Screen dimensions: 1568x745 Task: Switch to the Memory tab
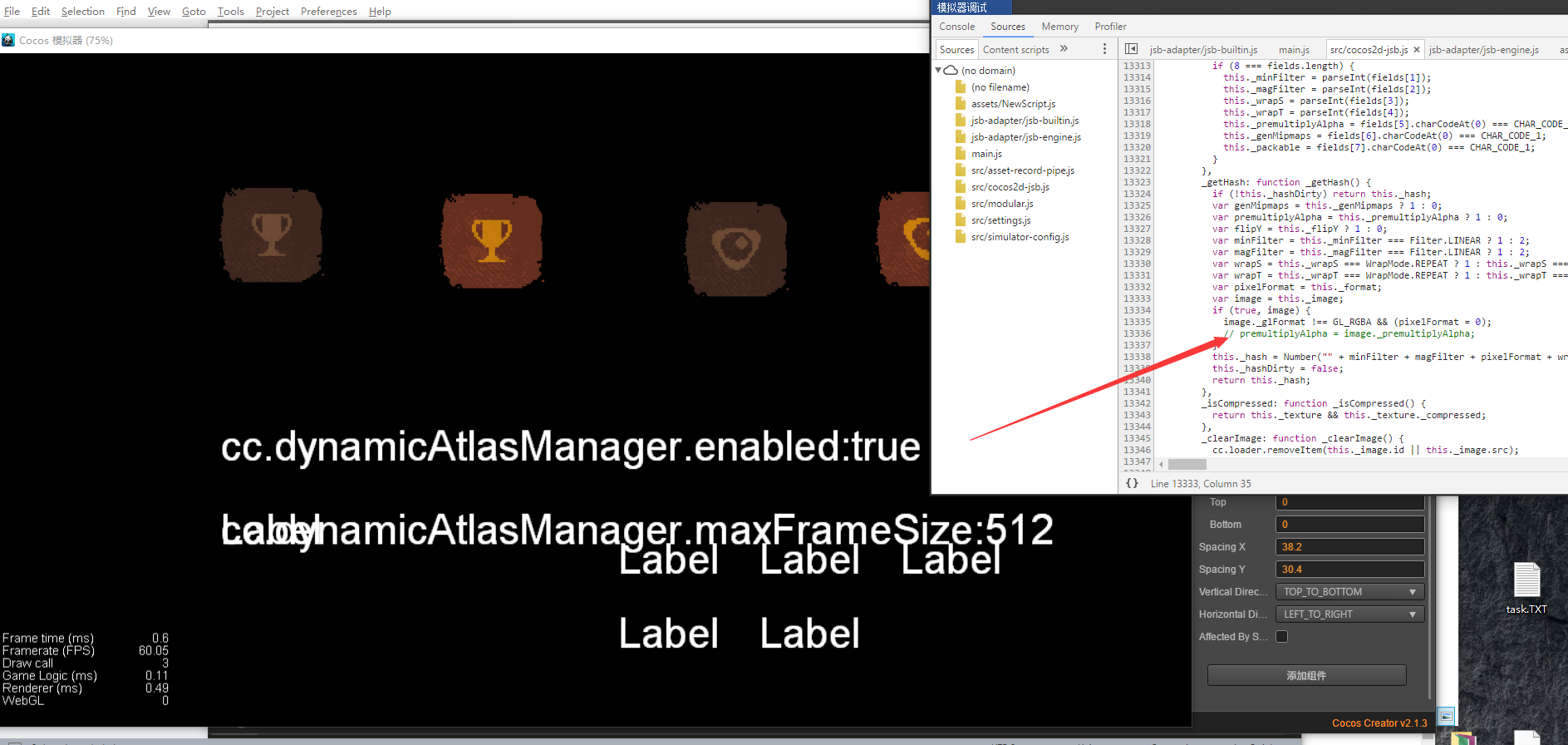(1060, 27)
